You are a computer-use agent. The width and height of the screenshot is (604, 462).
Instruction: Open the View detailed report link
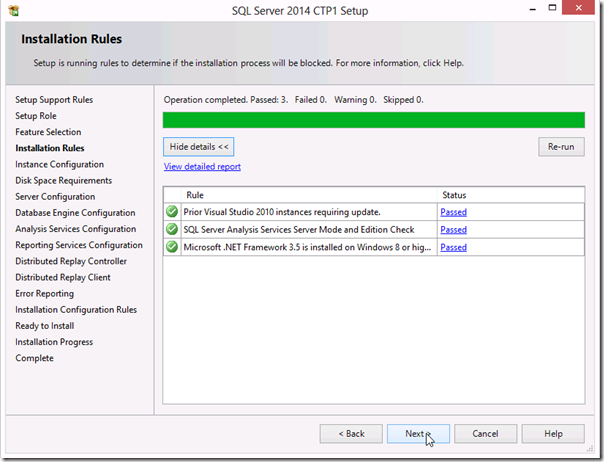point(202,166)
